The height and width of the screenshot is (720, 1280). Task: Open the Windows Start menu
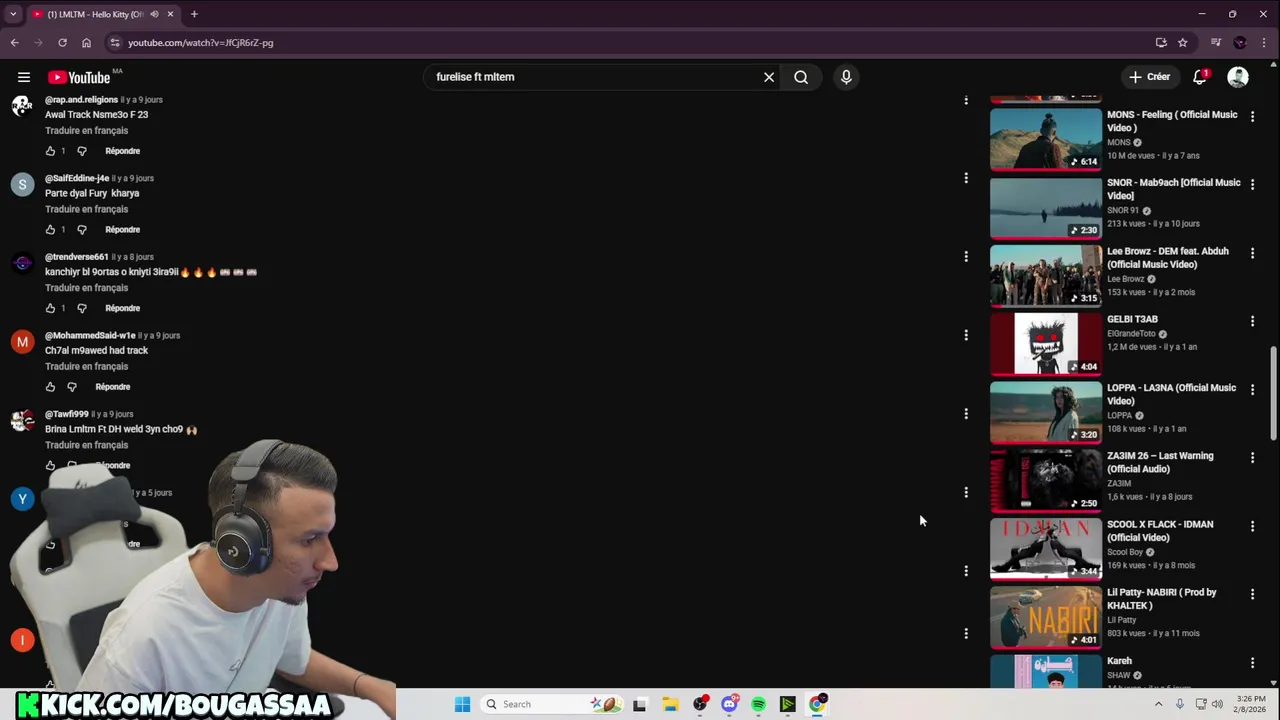click(x=462, y=704)
